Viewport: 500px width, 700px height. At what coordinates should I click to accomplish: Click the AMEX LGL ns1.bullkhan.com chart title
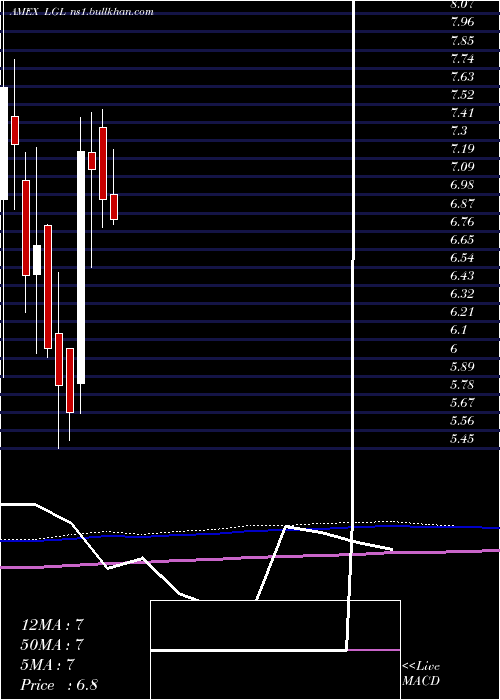point(82,12)
